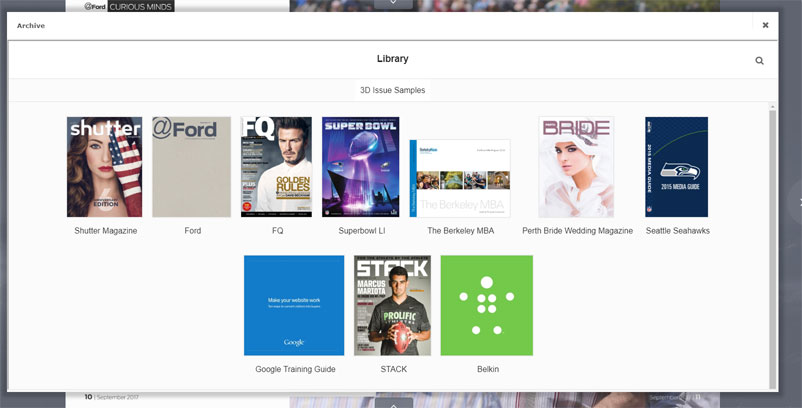Viewport: 802px width, 408px height.
Task: Click the Shutter Magazine title link
Action: tap(105, 231)
